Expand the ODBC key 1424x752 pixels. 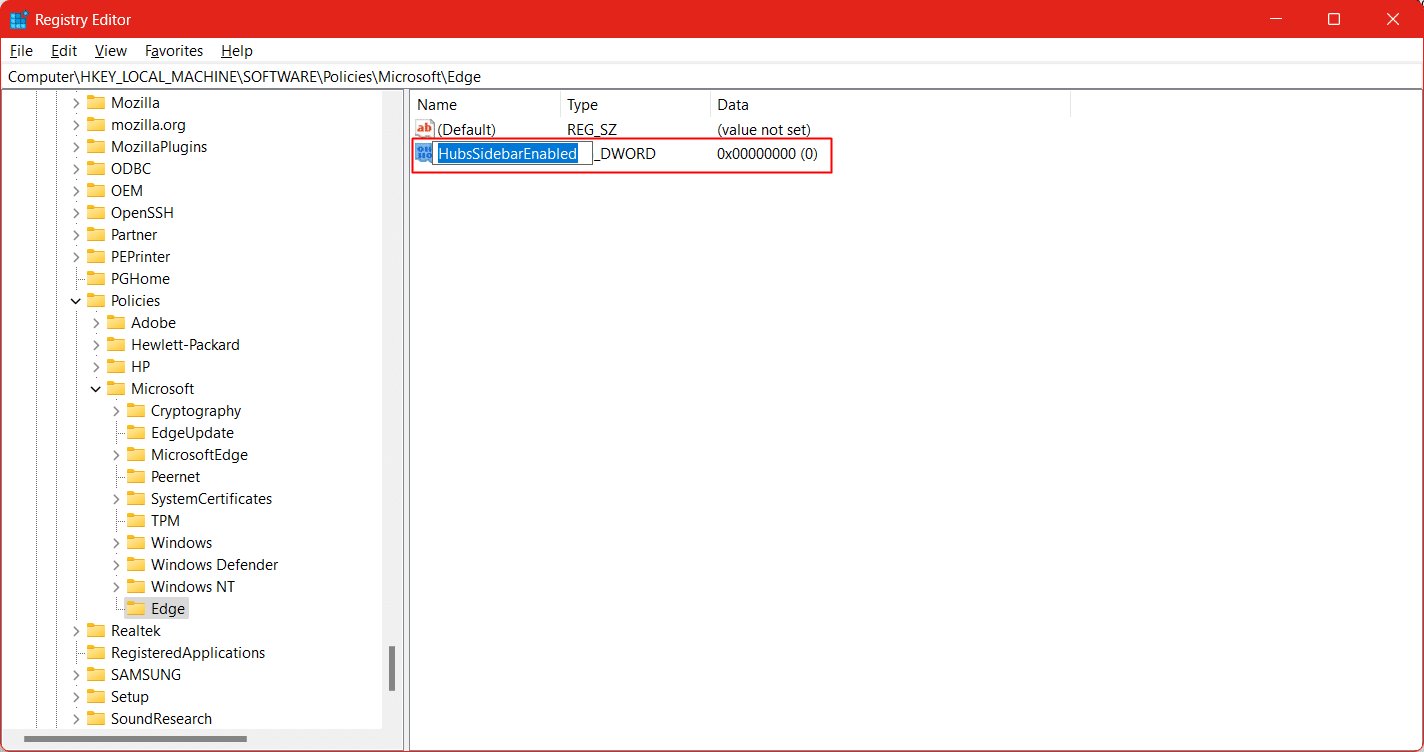[76, 169]
